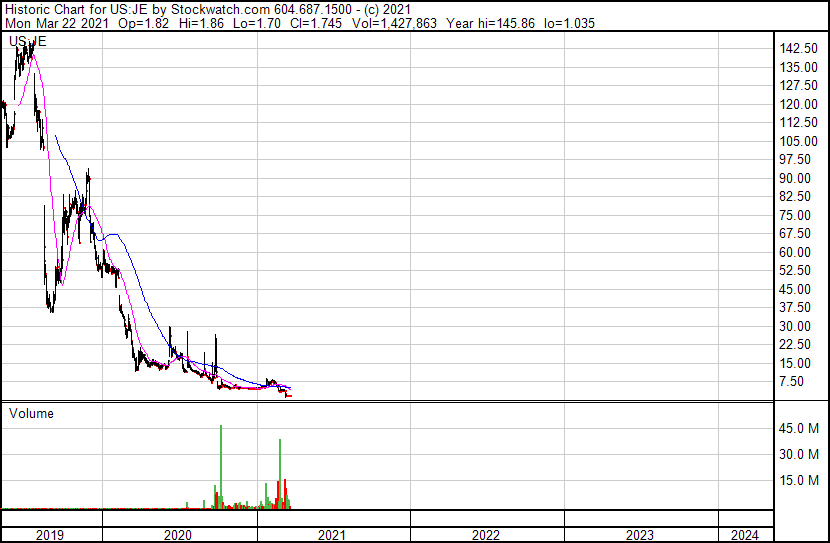830x543 pixels.
Task: Select the 15.0 M volume axis label
Action: click(x=800, y=480)
